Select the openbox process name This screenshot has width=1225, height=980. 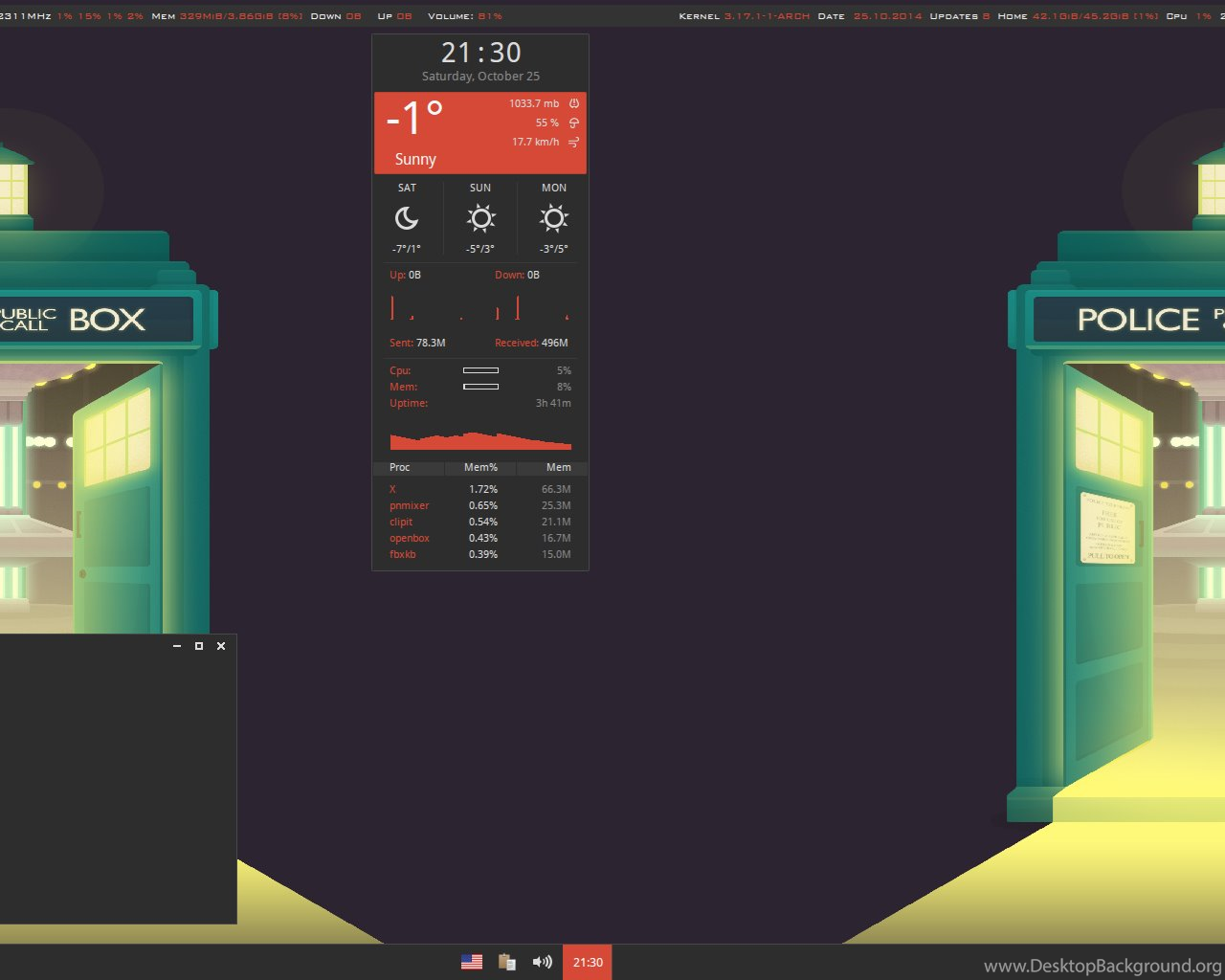tap(410, 538)
